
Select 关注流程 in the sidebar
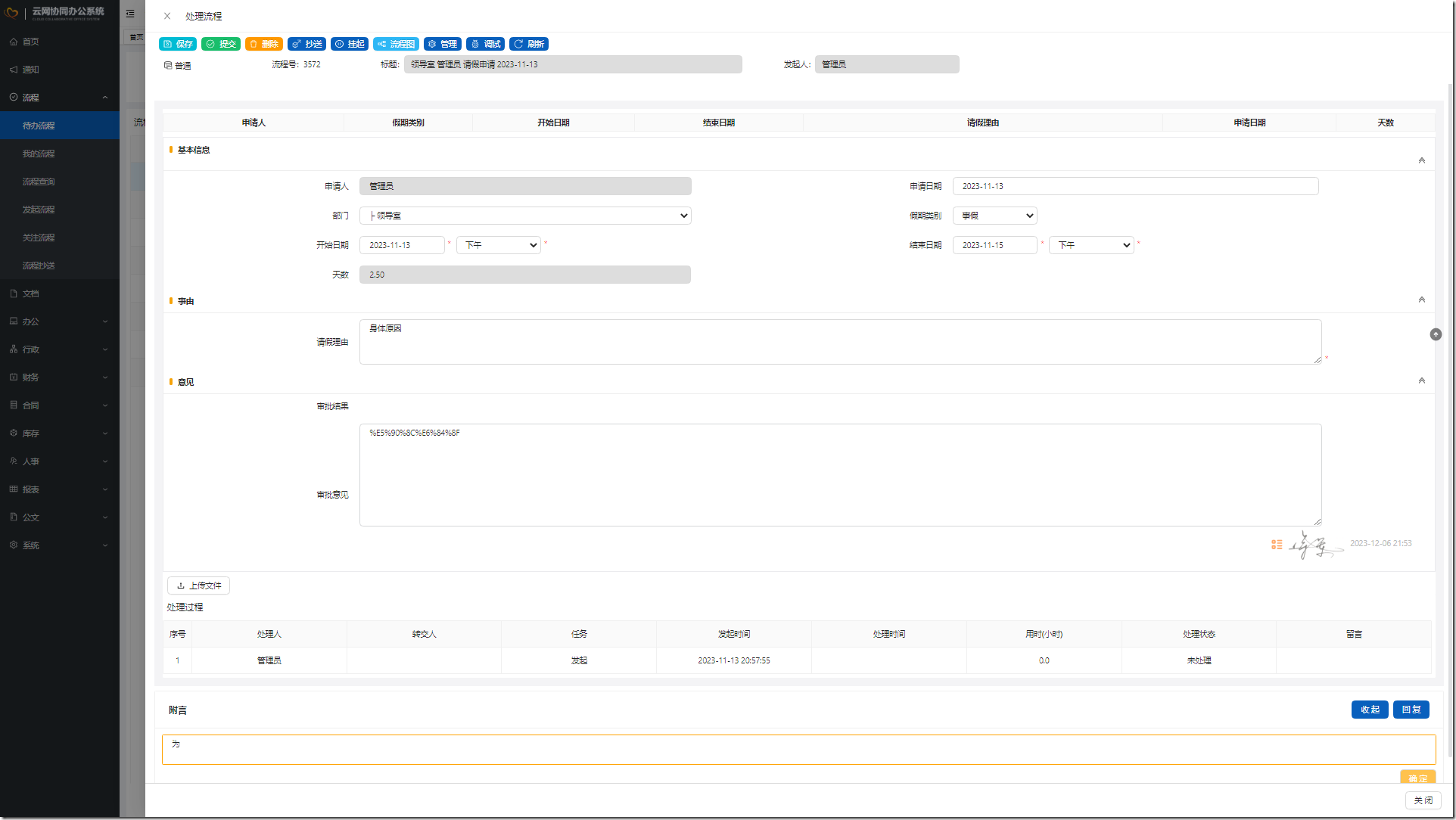point(60,238)
